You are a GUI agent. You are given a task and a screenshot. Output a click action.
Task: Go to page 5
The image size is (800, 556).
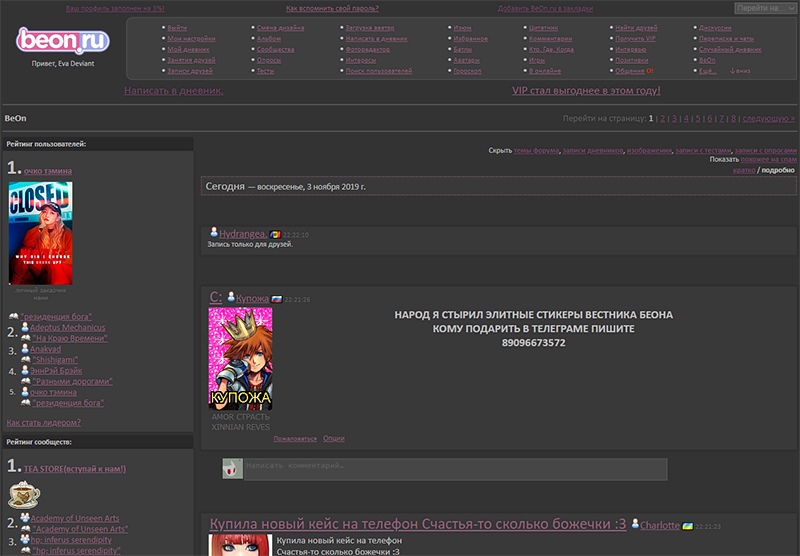click(x=697, y=118)
